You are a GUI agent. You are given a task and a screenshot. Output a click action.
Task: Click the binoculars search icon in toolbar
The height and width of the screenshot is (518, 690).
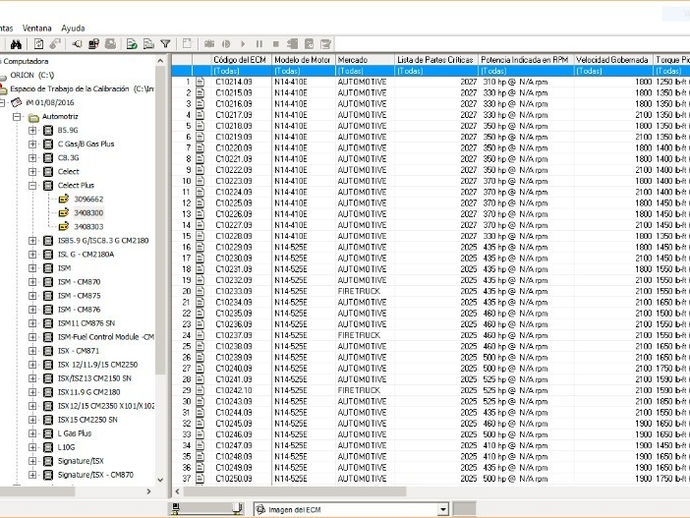[x=16, y=44]
